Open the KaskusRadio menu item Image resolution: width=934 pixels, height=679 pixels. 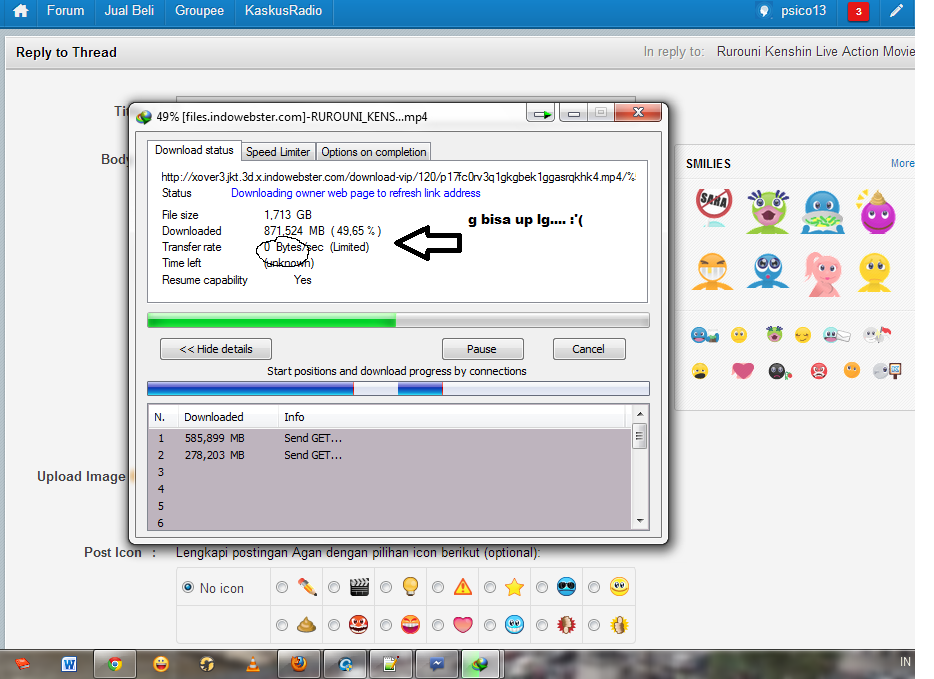pyautogui.click(x=284, y=11)
